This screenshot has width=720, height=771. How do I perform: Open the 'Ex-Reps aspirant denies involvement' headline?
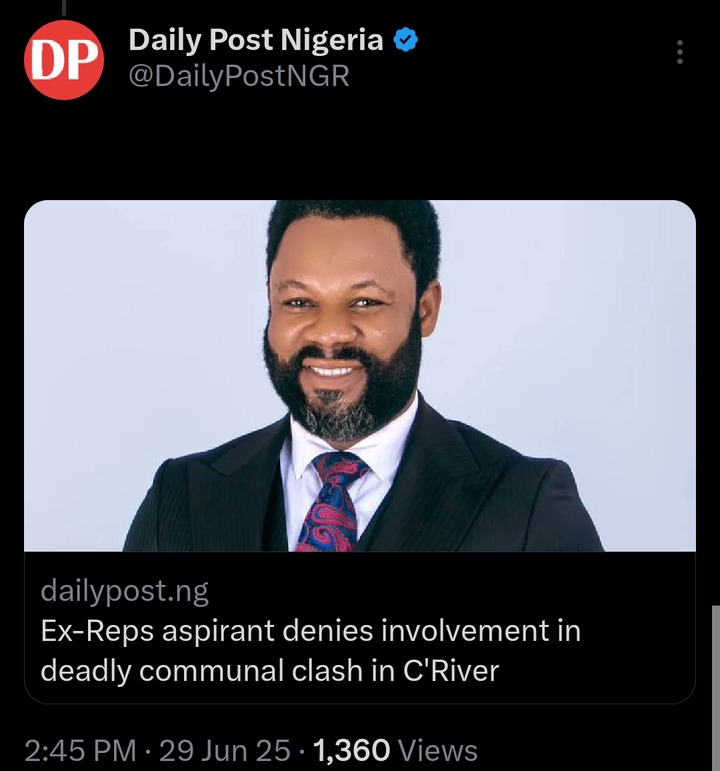[x=310, y=631]
